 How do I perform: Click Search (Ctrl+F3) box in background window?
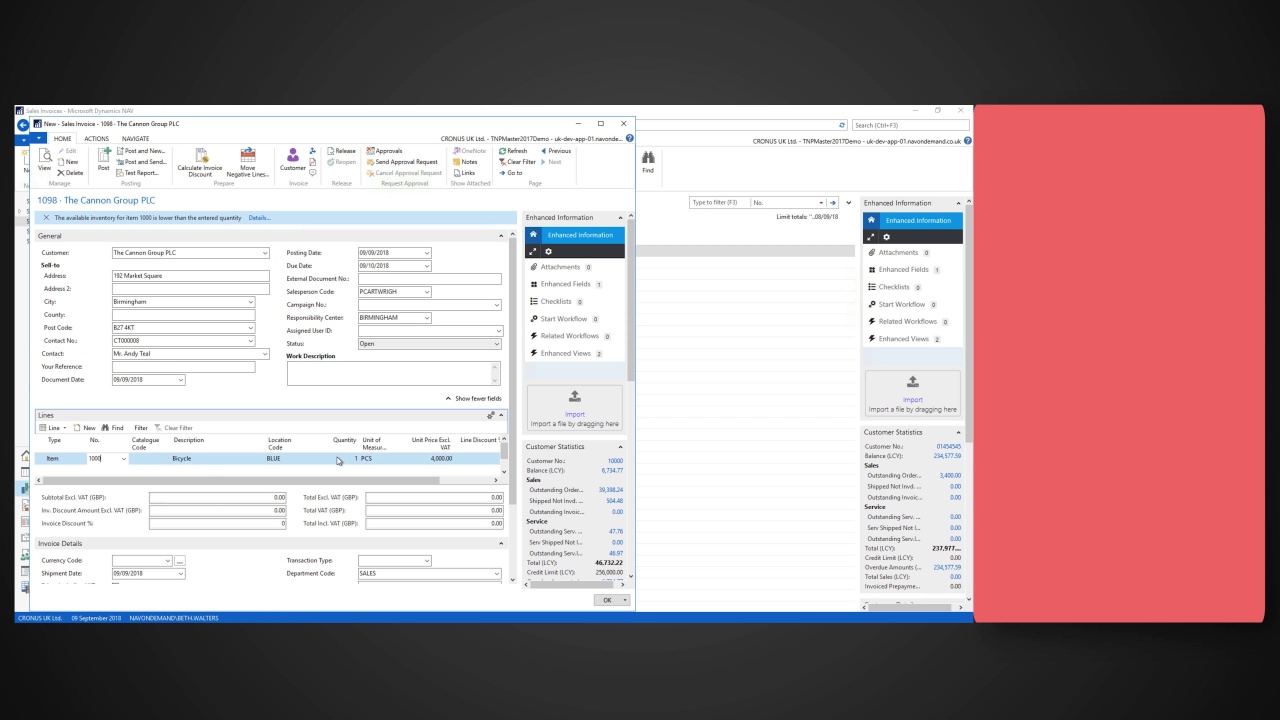pyautogui.click(x=910, y=125)
